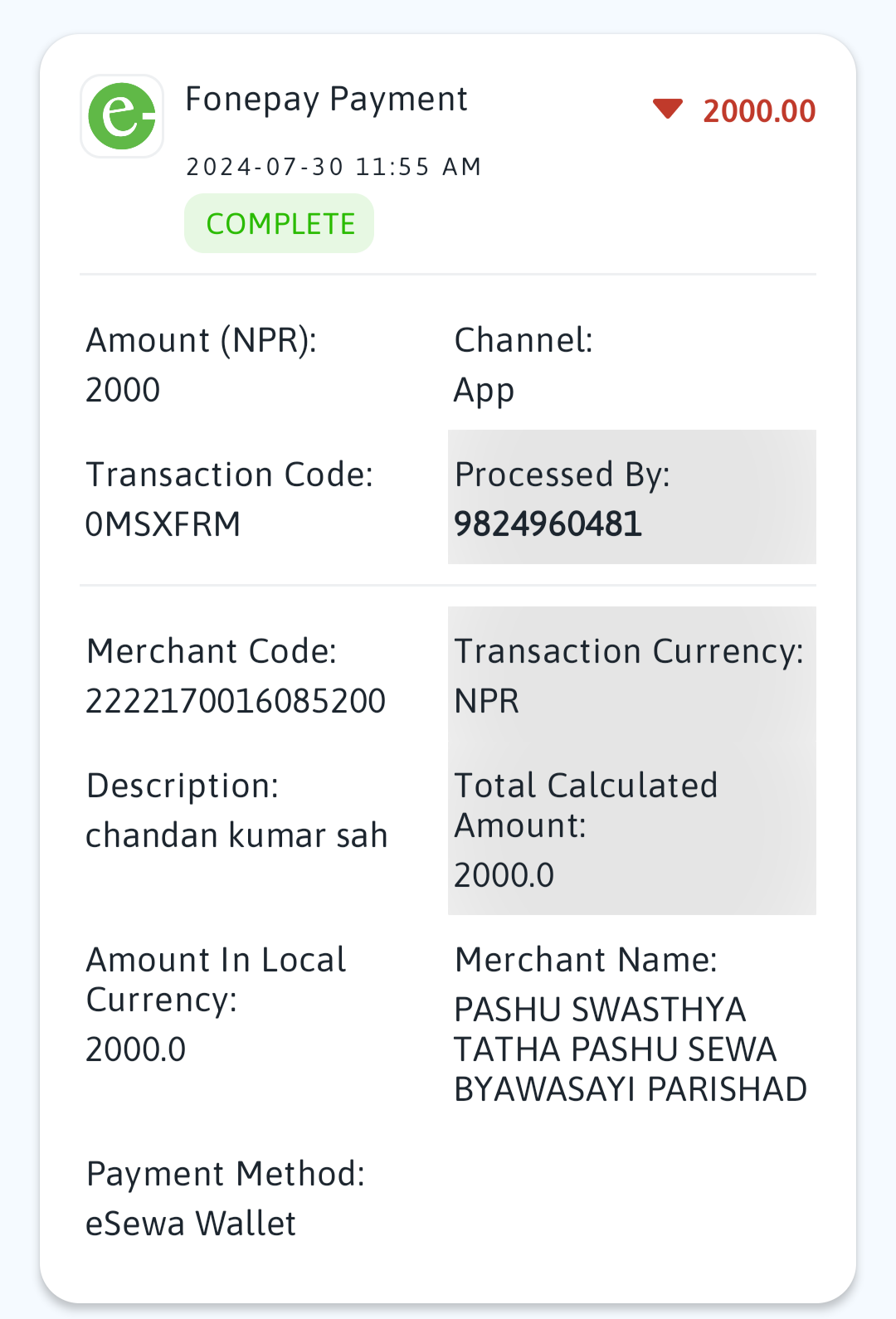Select the 2024-07-30 11:55 AM timestamp
896x1319 pixels.
334,167
